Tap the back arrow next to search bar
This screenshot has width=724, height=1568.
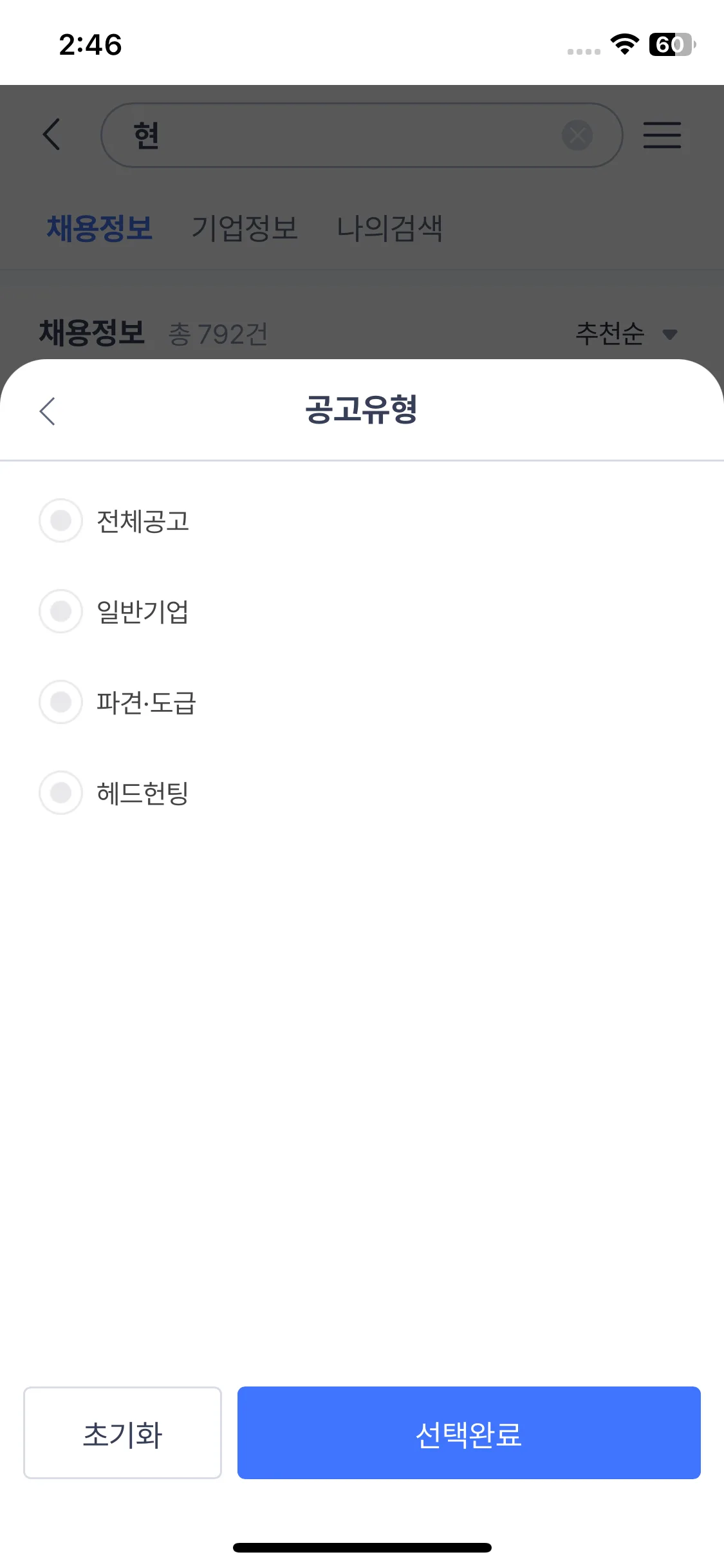click(51, 135)
